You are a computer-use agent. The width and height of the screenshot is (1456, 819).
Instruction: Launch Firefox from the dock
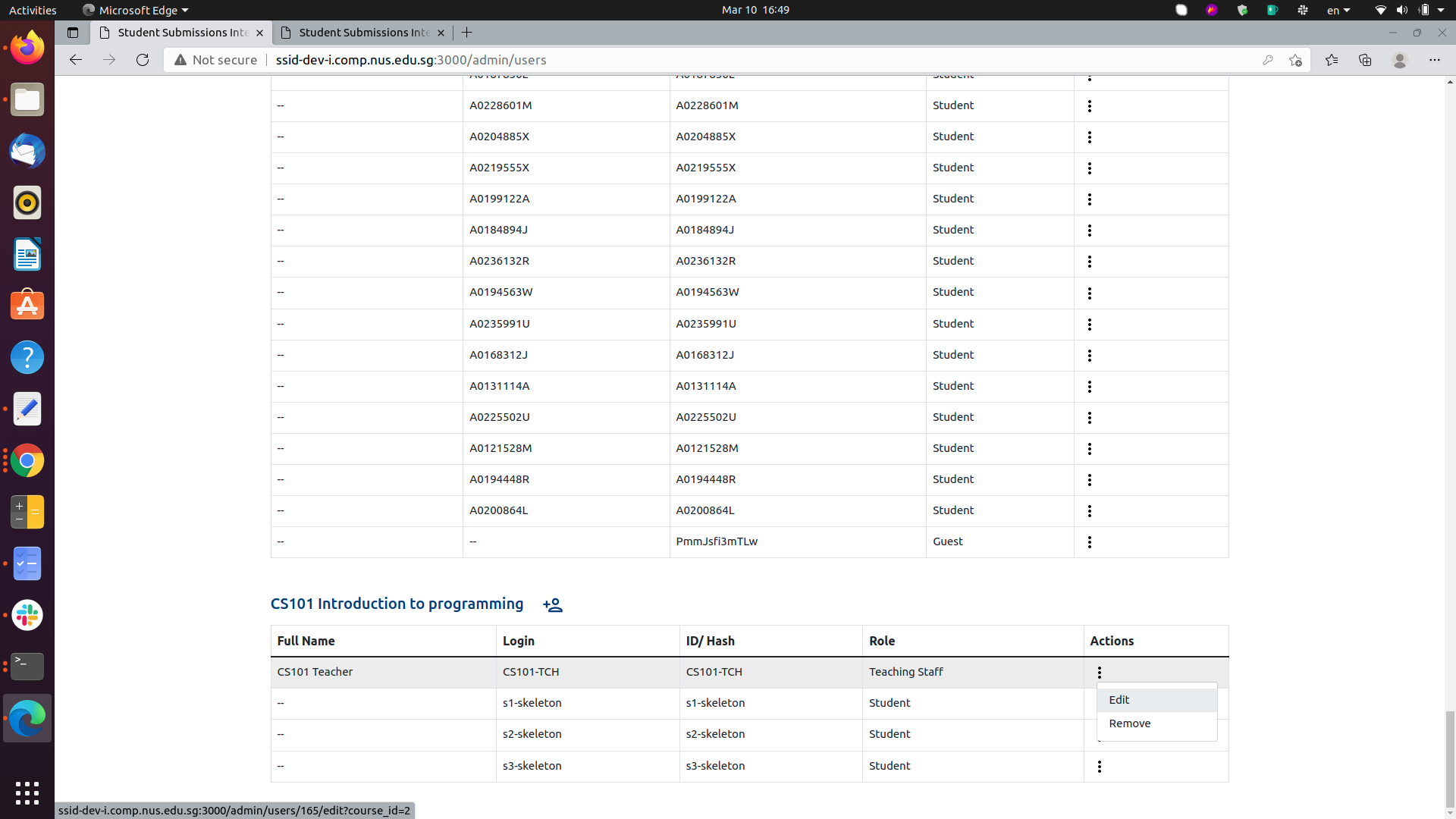(x=27, y=47)
